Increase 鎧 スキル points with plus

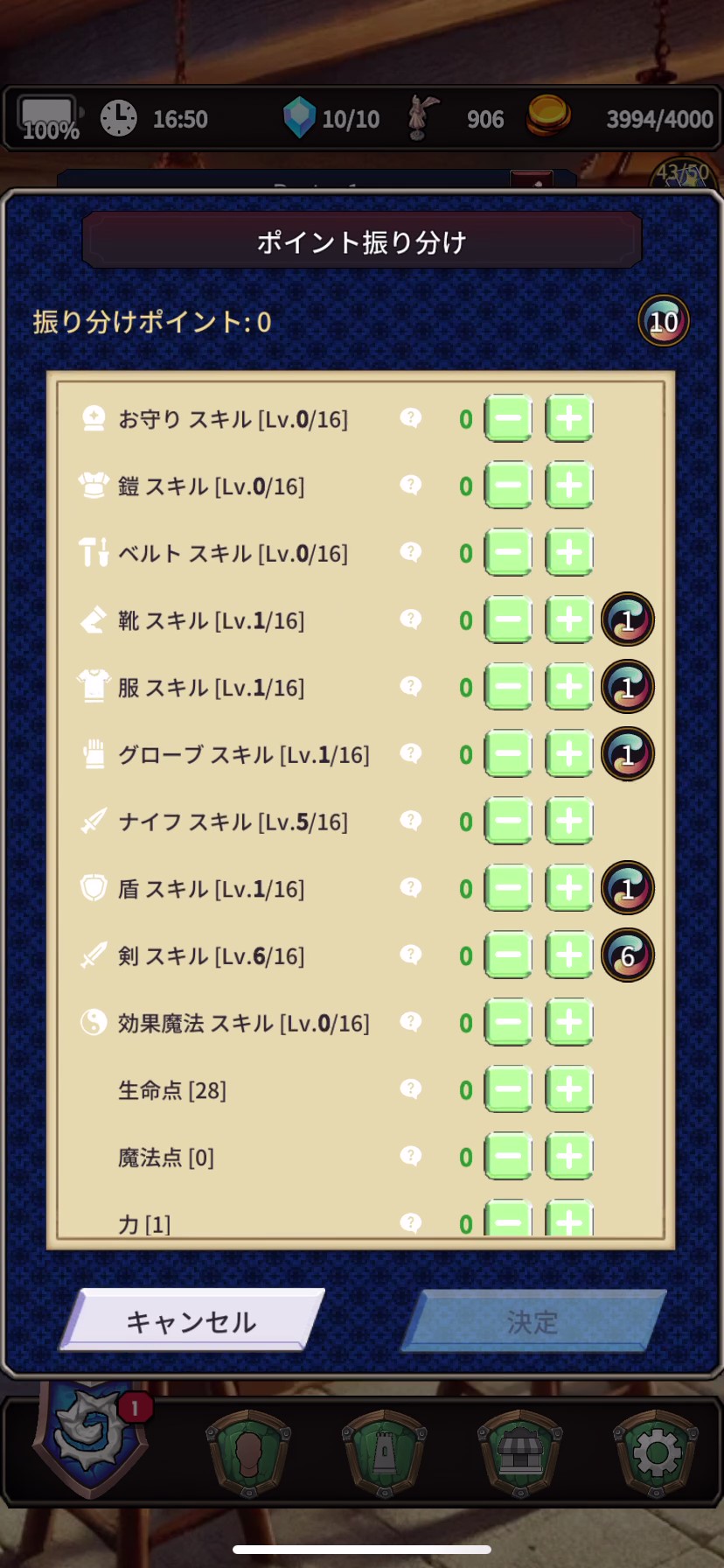click(569, 486)
